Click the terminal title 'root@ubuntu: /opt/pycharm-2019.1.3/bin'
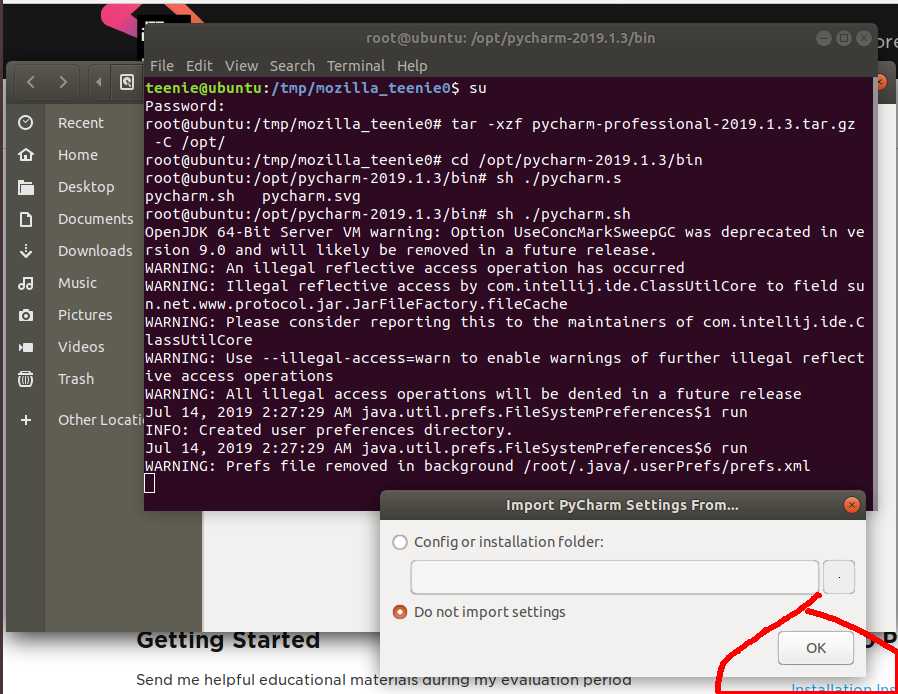Screen dimensions: 898x694 click(x=510, y=38)
